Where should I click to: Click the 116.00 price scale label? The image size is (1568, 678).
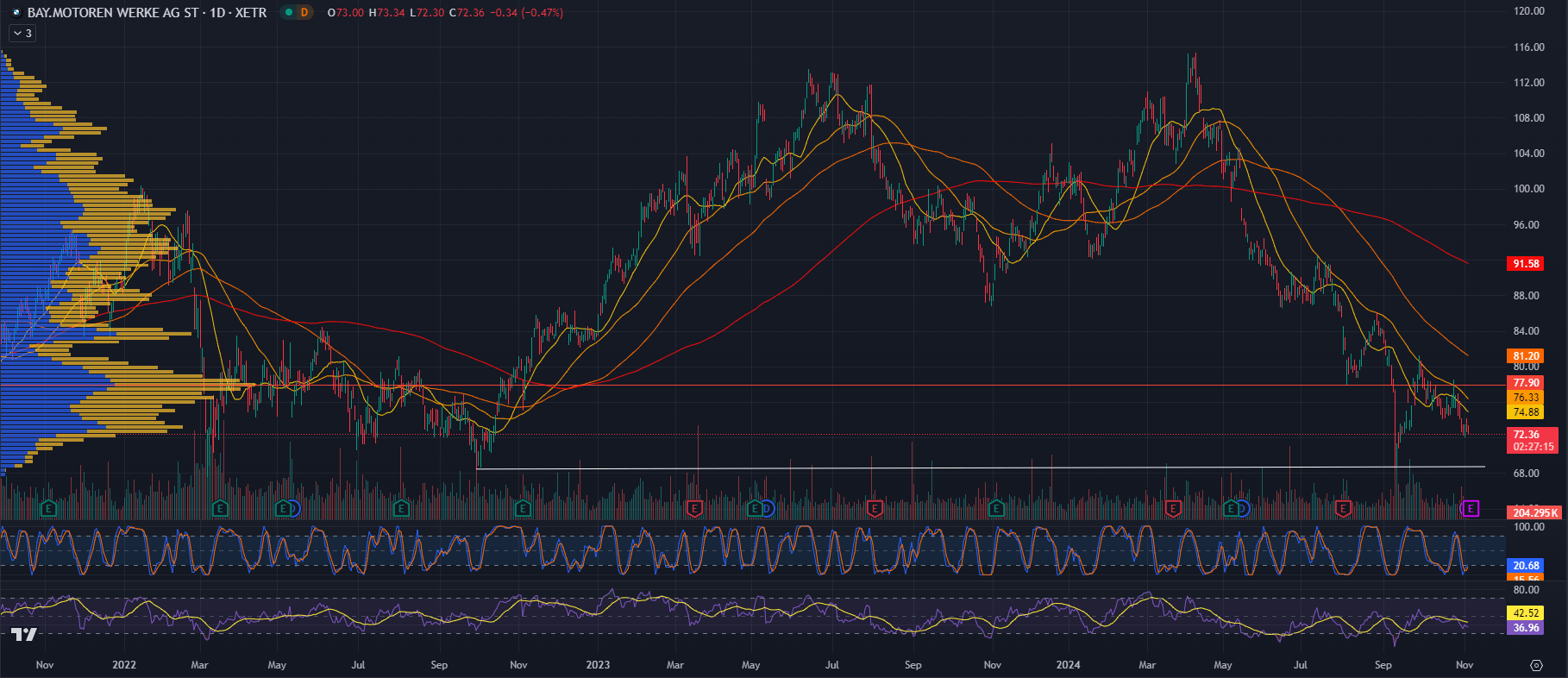point(1529,47)
